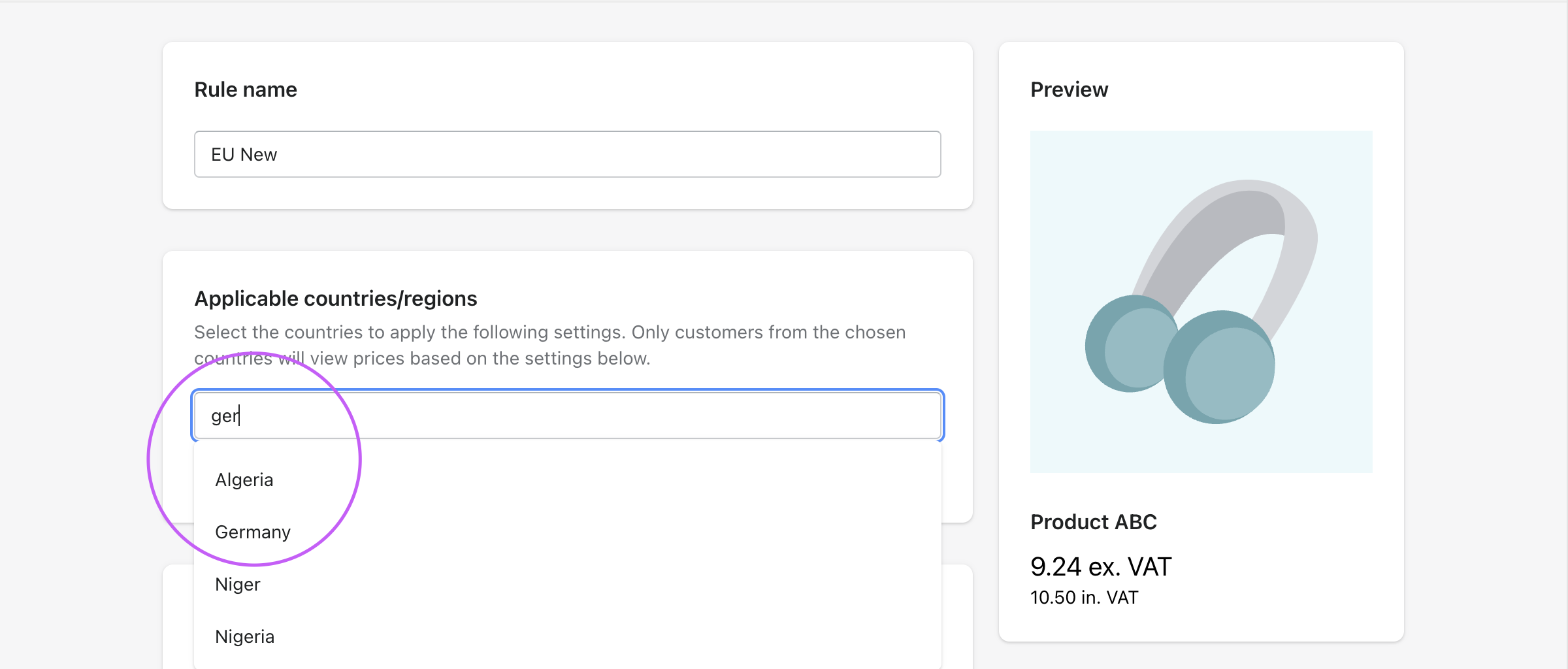This screenshot has width=1568, height=669.
Task: Click the Preview heading
Action: point(1069,90)
